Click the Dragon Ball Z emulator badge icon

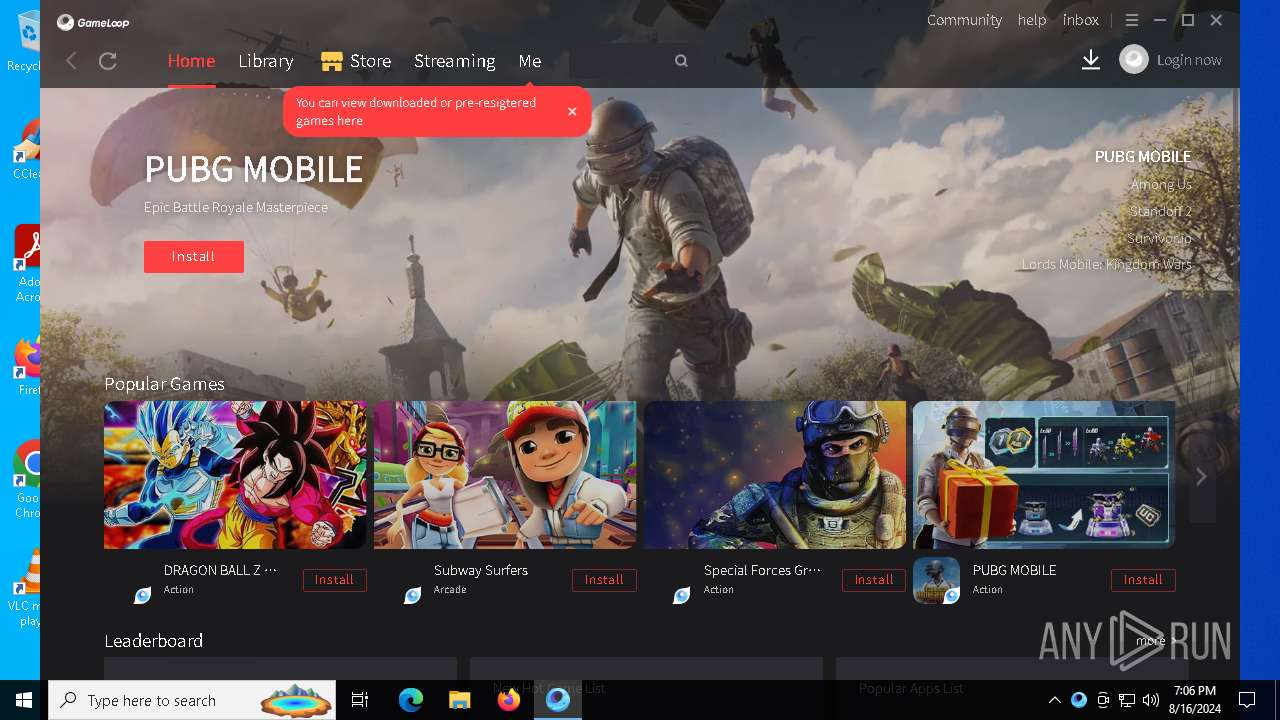coord(143,595)
